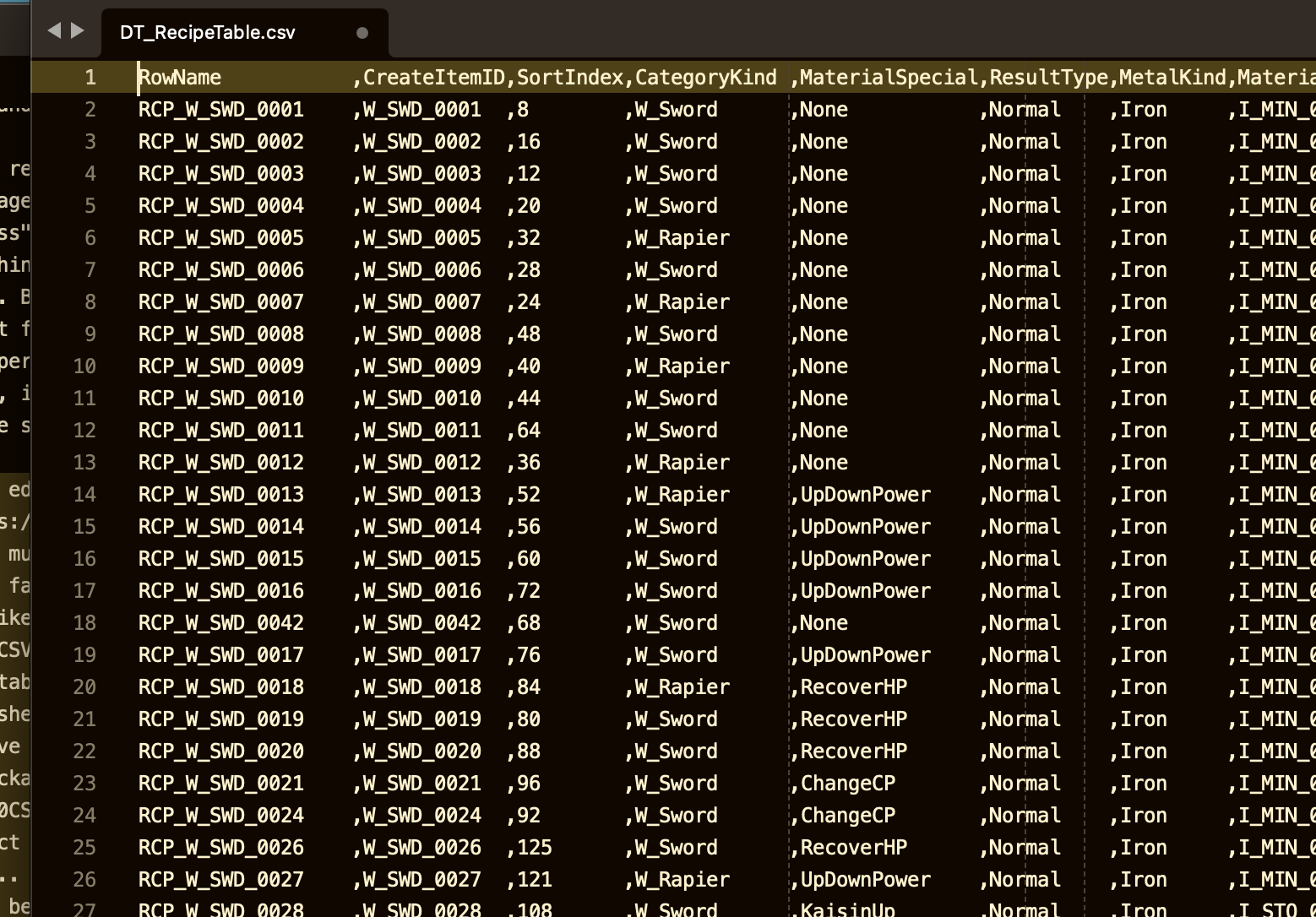Click RCP_W_SWD_0042 row name text
1316x917 pixels.
[220, 623]
